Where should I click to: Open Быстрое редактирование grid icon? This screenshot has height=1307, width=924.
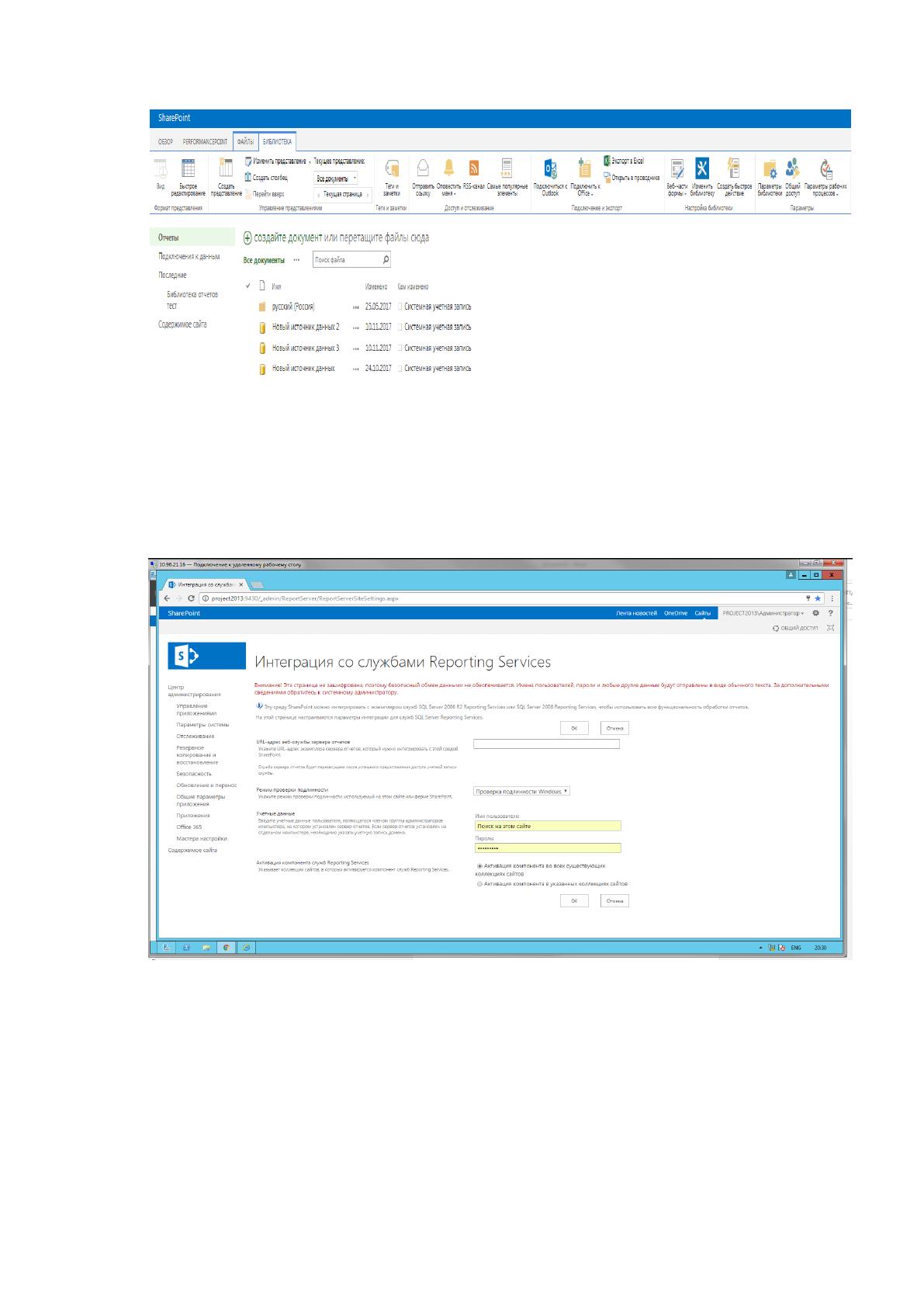189,168
